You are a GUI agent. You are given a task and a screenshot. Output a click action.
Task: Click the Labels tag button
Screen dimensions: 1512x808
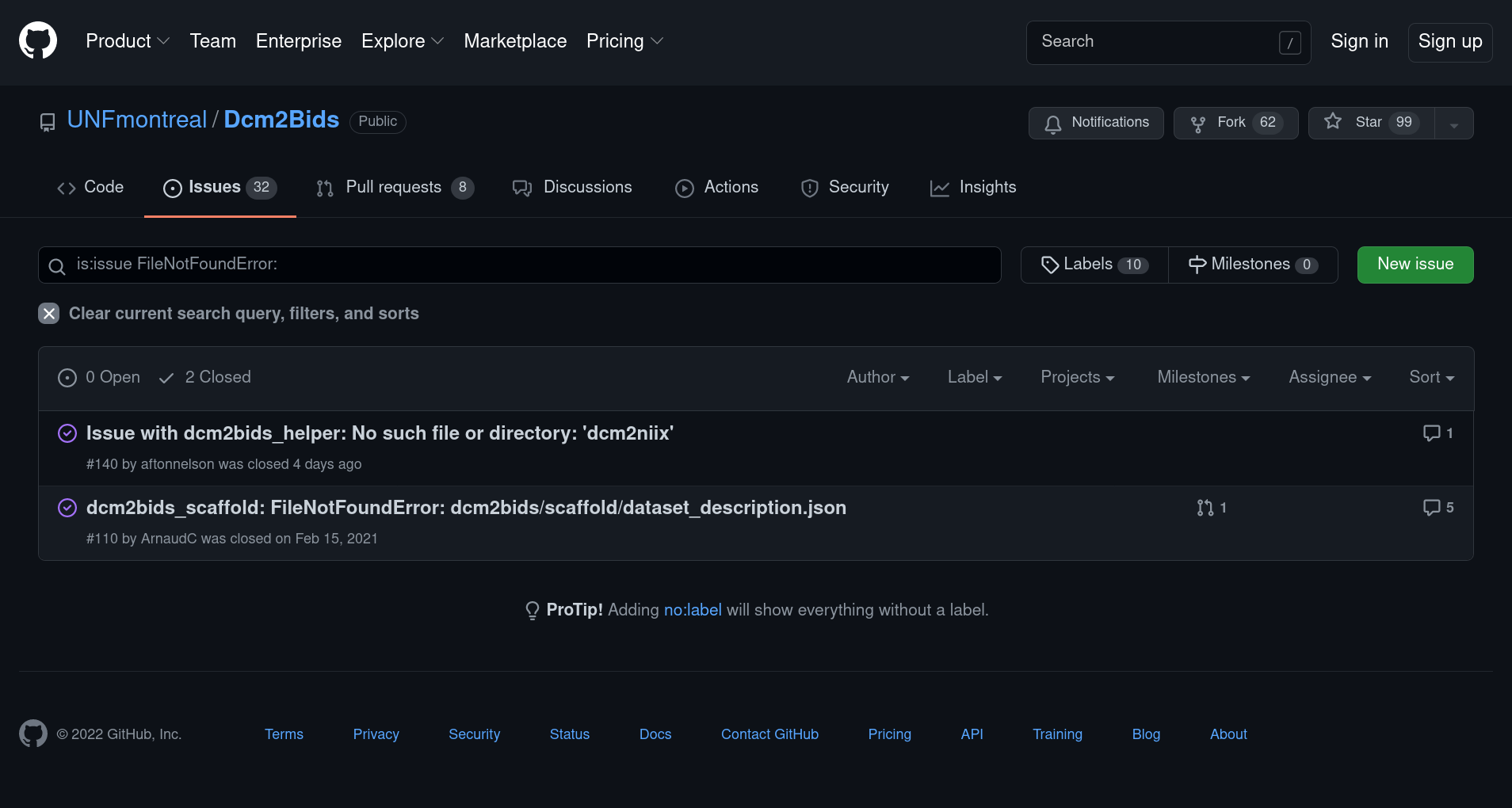[1094, 265]
